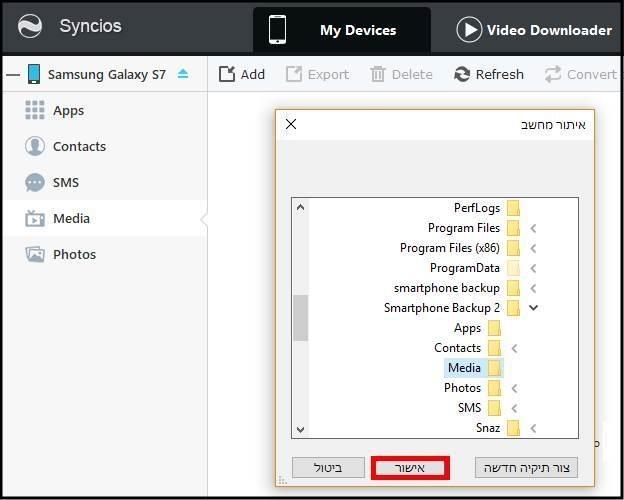Switch to Video Downloader tab
Image resolution: width=624 pixels, height=500 pixels.
click(x=534, y=30)
